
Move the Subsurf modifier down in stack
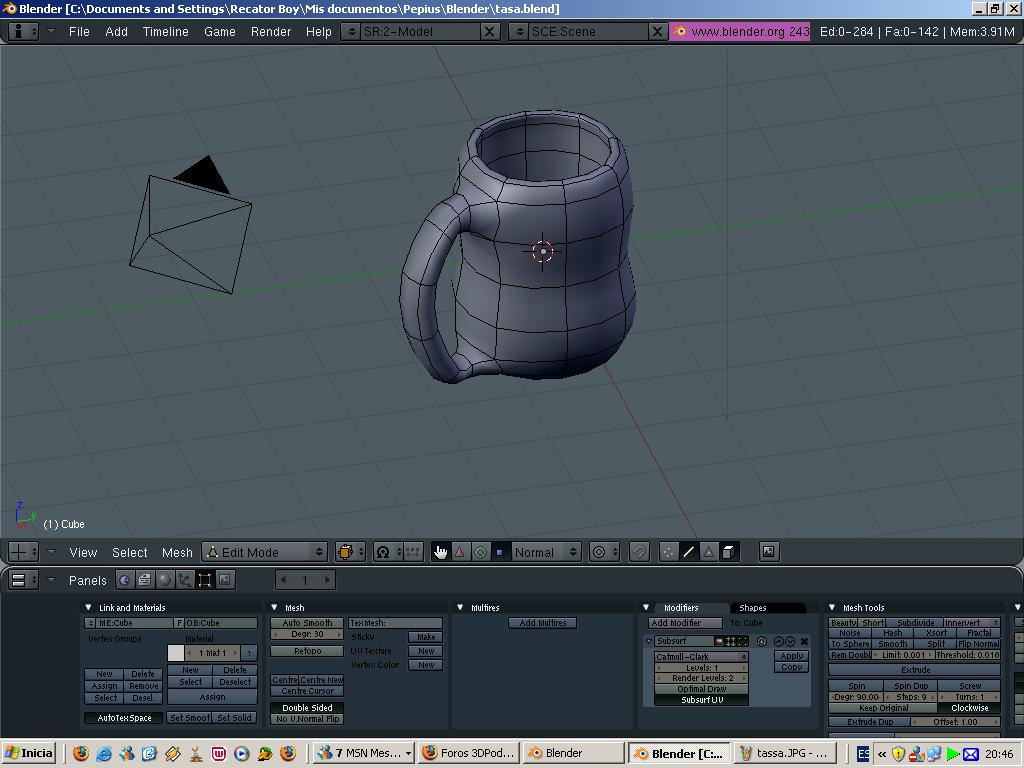790,641
